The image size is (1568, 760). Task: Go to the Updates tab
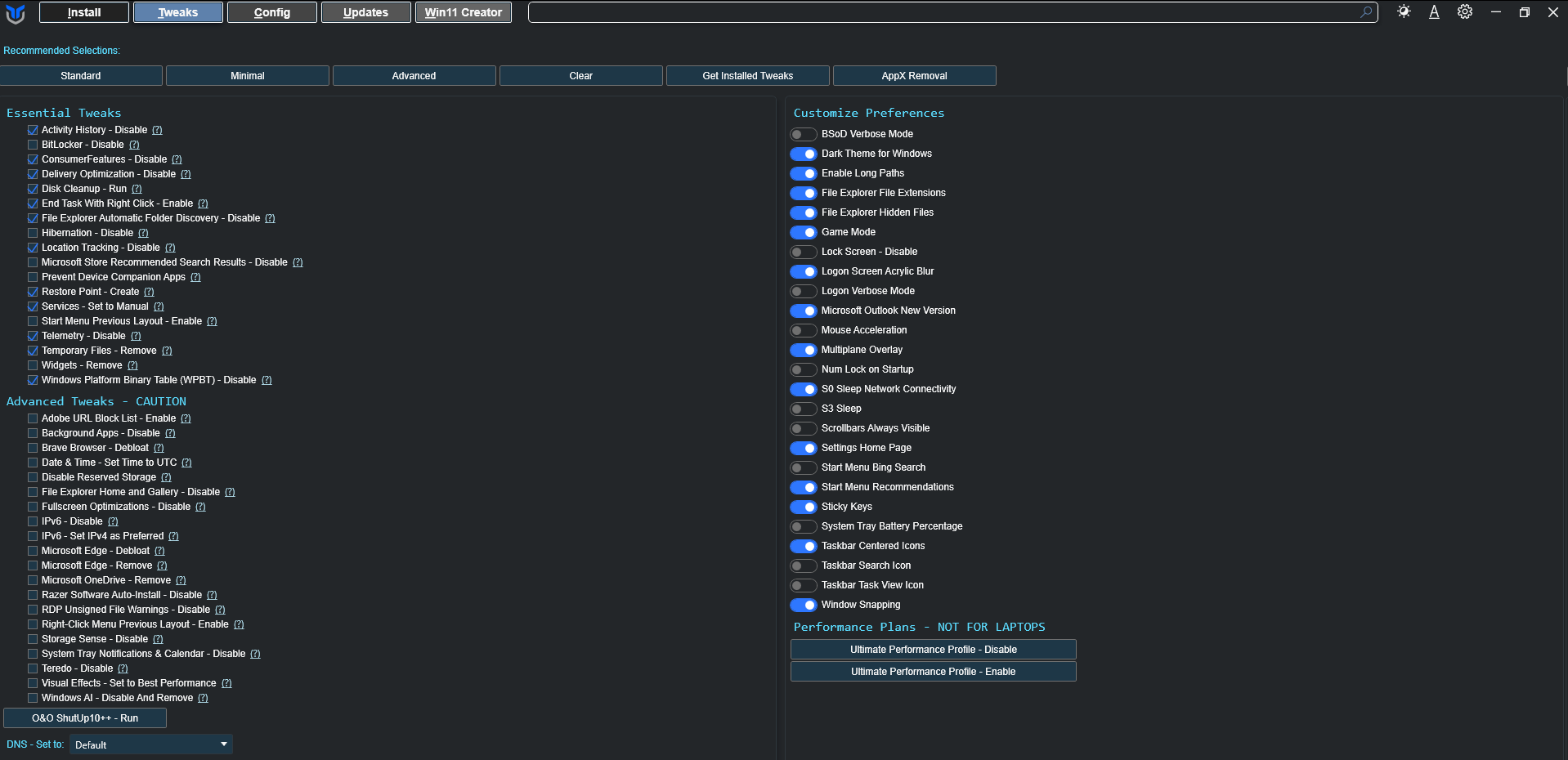[x=366, y=12]
